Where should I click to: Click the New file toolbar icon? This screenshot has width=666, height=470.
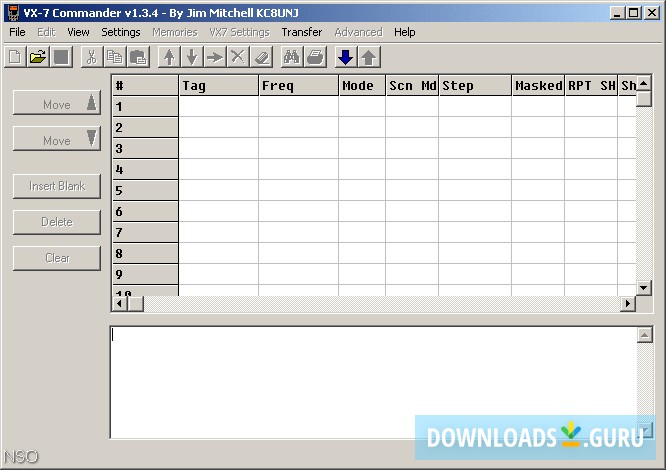coord(15,57)
